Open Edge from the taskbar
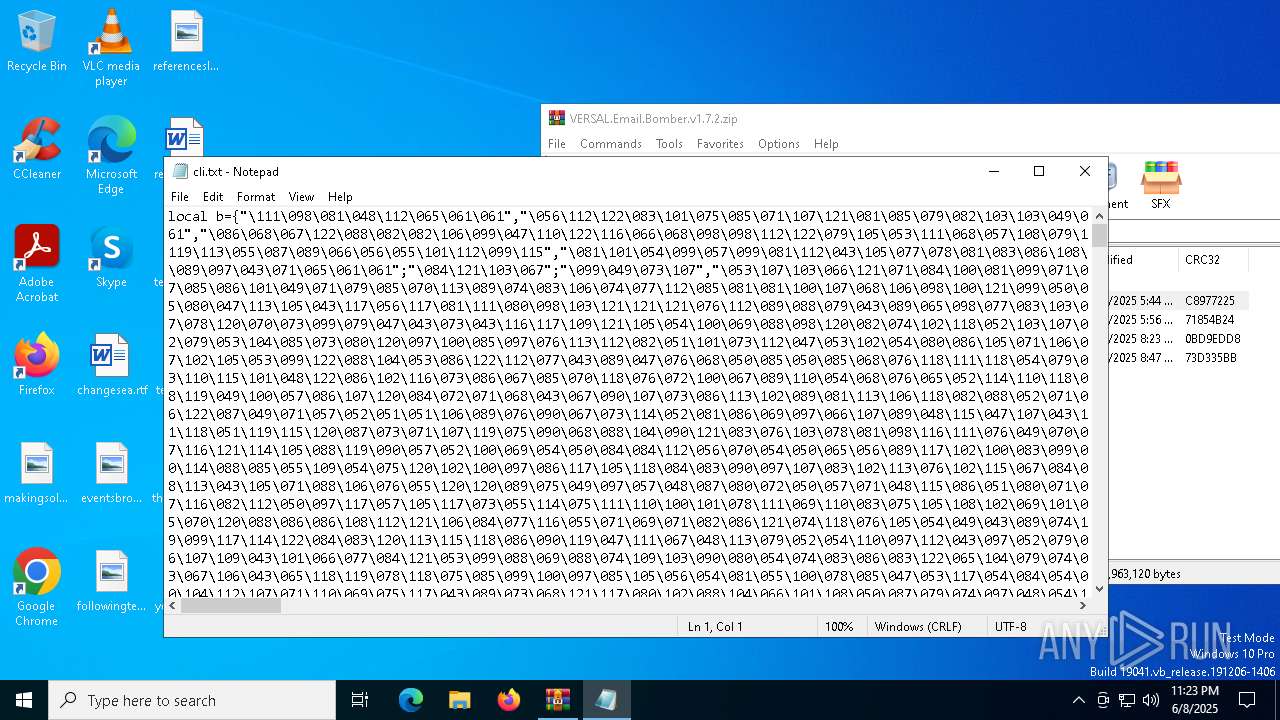1280x720 pixels. coord(411,700)
